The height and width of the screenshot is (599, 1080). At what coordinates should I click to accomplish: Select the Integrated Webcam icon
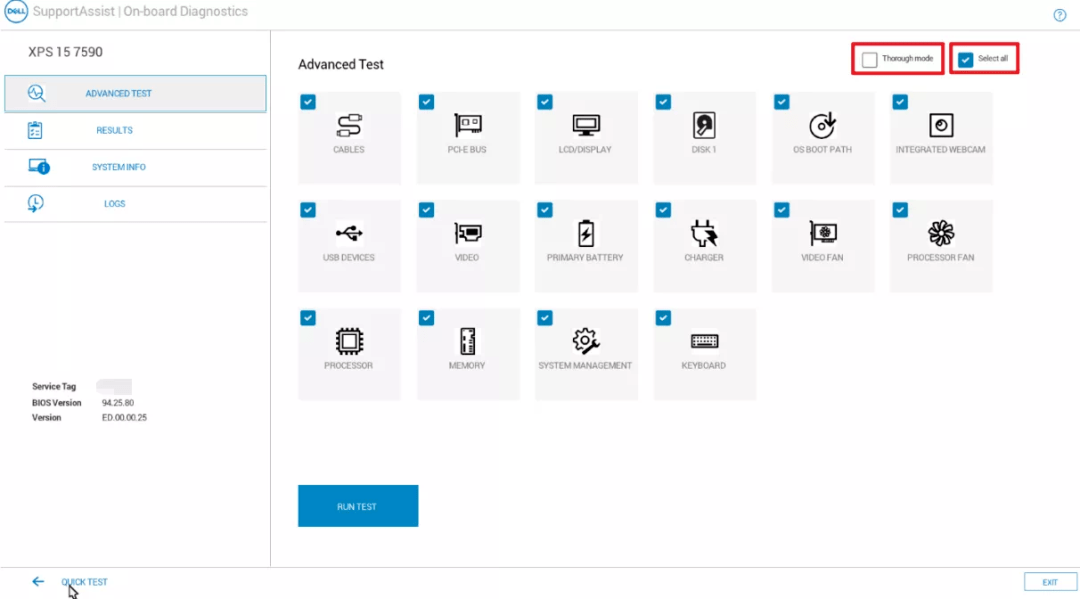pyautogui.click(x=941, y=125)
